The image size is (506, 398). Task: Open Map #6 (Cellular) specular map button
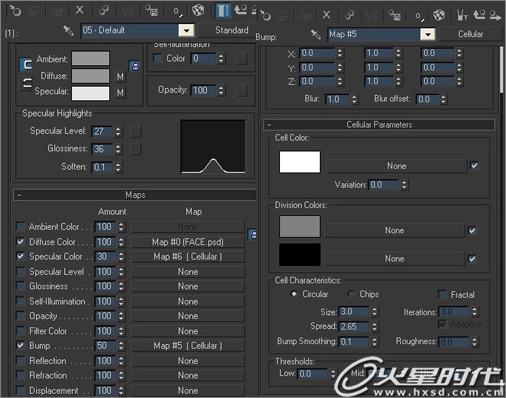(188, 257)
